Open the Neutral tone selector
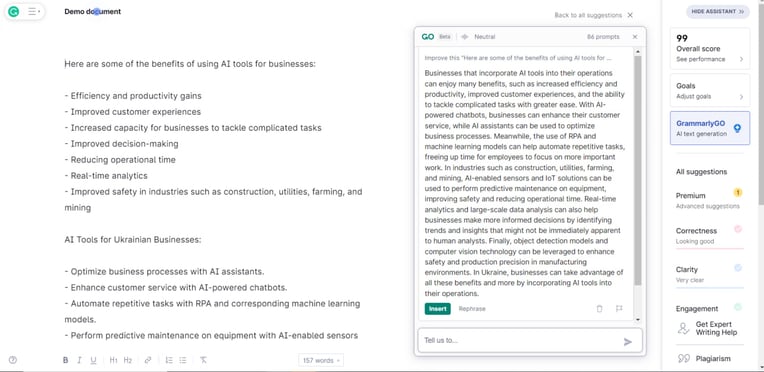This screenshot has height=372, width=764. [x=478, y=37]
